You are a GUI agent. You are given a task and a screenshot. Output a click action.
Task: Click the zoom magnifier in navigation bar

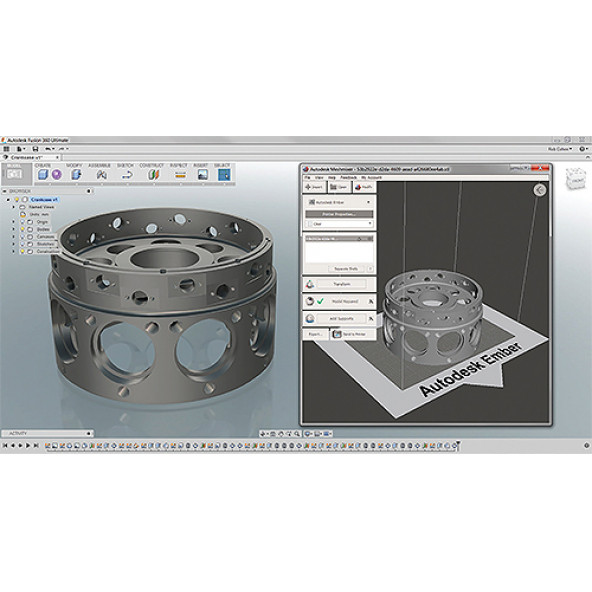pos(297,434)
